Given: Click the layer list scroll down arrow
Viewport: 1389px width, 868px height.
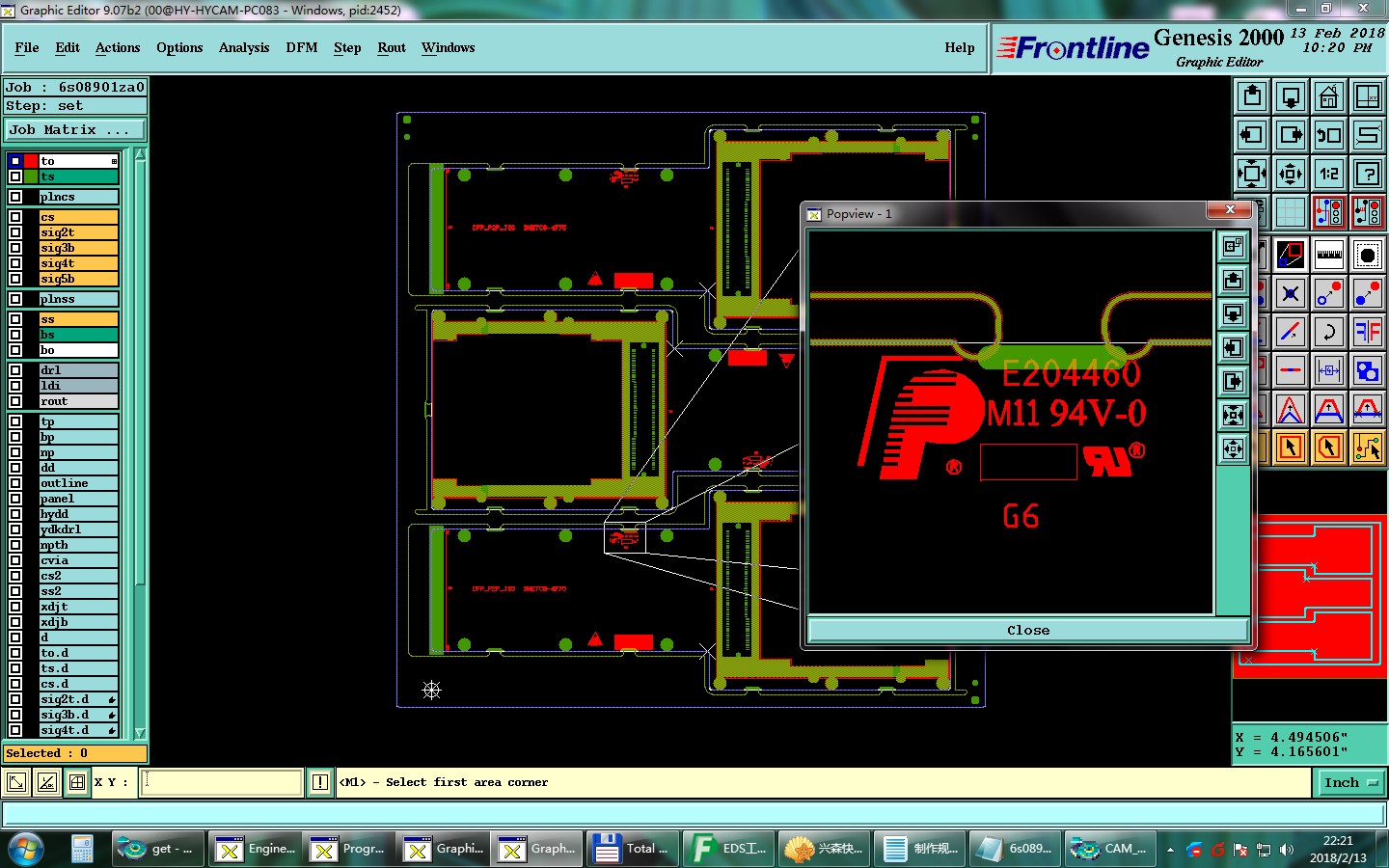Looking at the screenshot, I should (x=140, y=733).
